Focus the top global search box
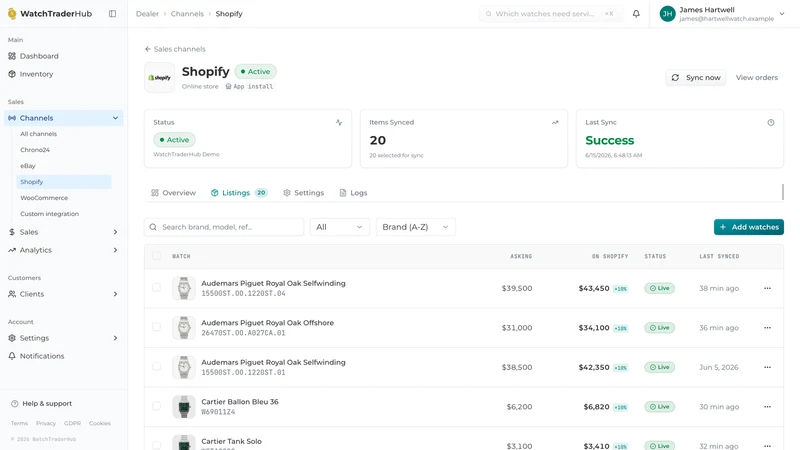 551,14
